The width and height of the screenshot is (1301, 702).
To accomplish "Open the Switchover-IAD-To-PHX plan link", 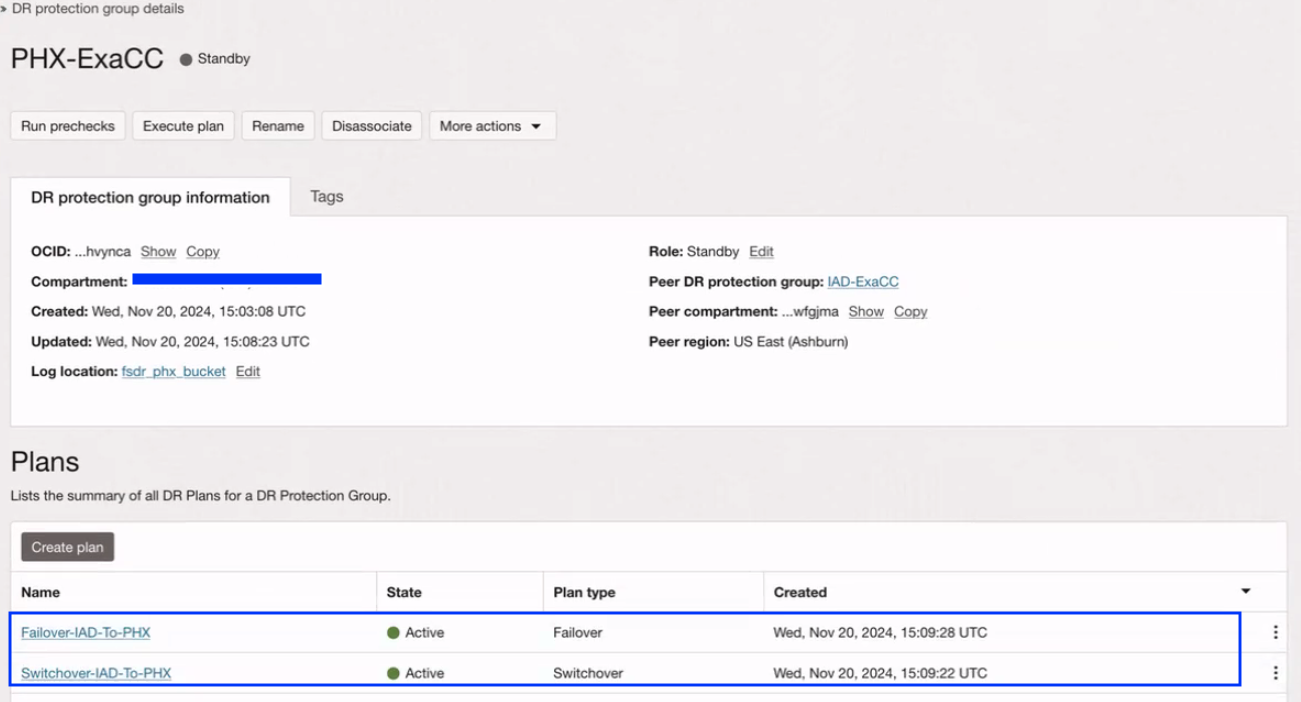I will (96, 673).
